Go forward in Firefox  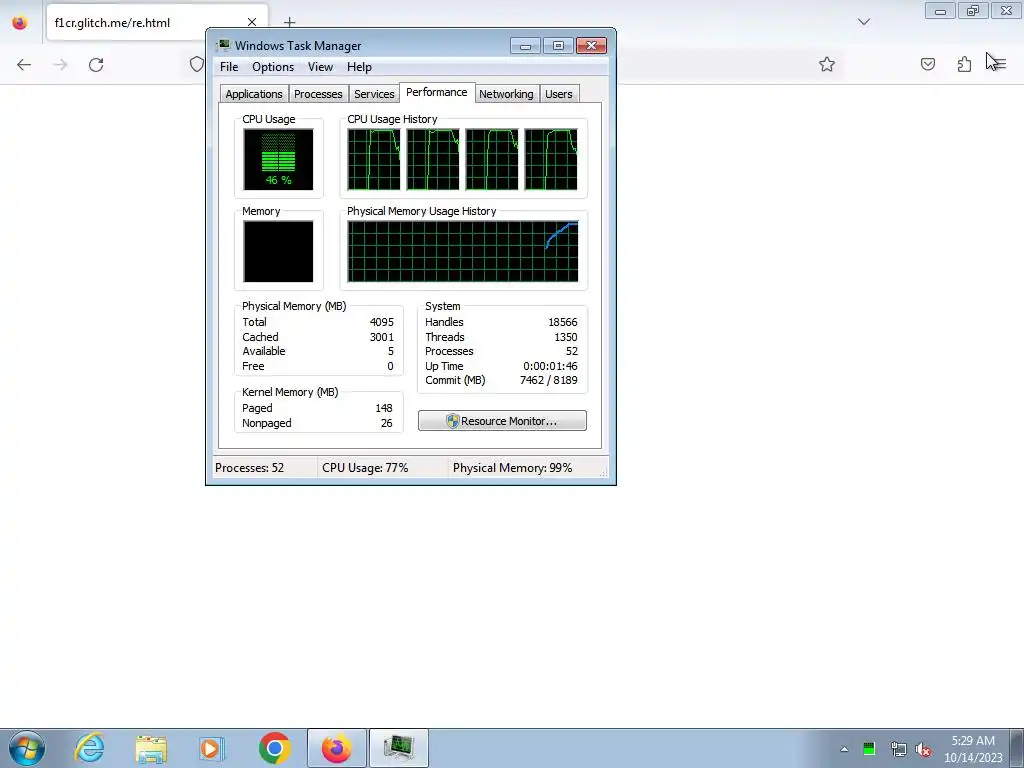[60, 65]
